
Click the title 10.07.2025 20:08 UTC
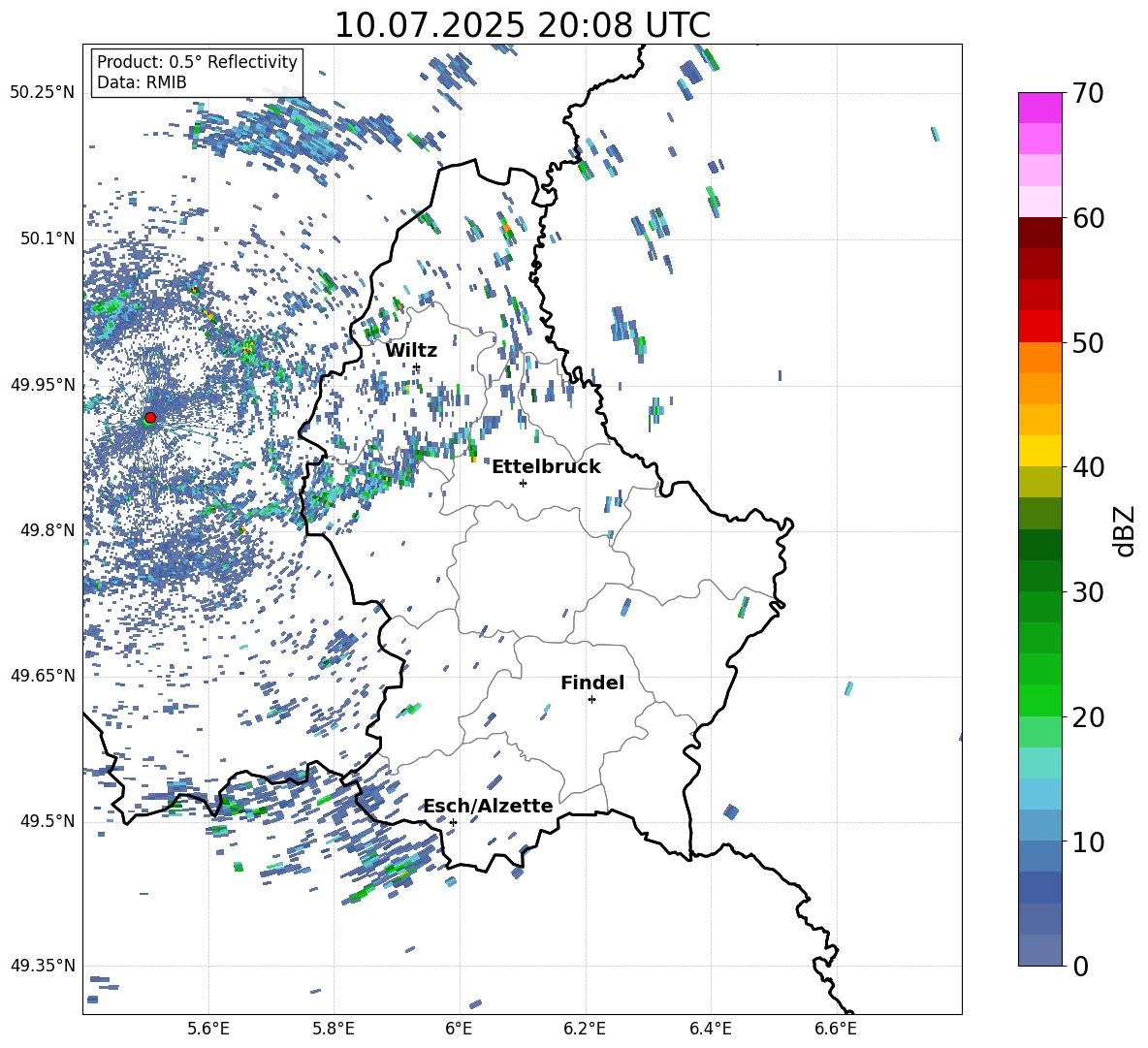tap(522, 25)
